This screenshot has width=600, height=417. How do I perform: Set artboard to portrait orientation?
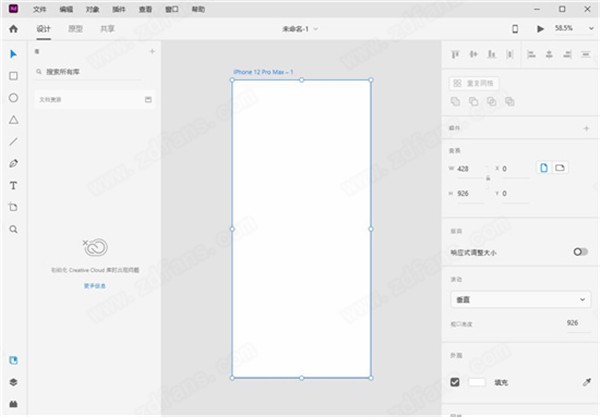[x=544, y=168]
